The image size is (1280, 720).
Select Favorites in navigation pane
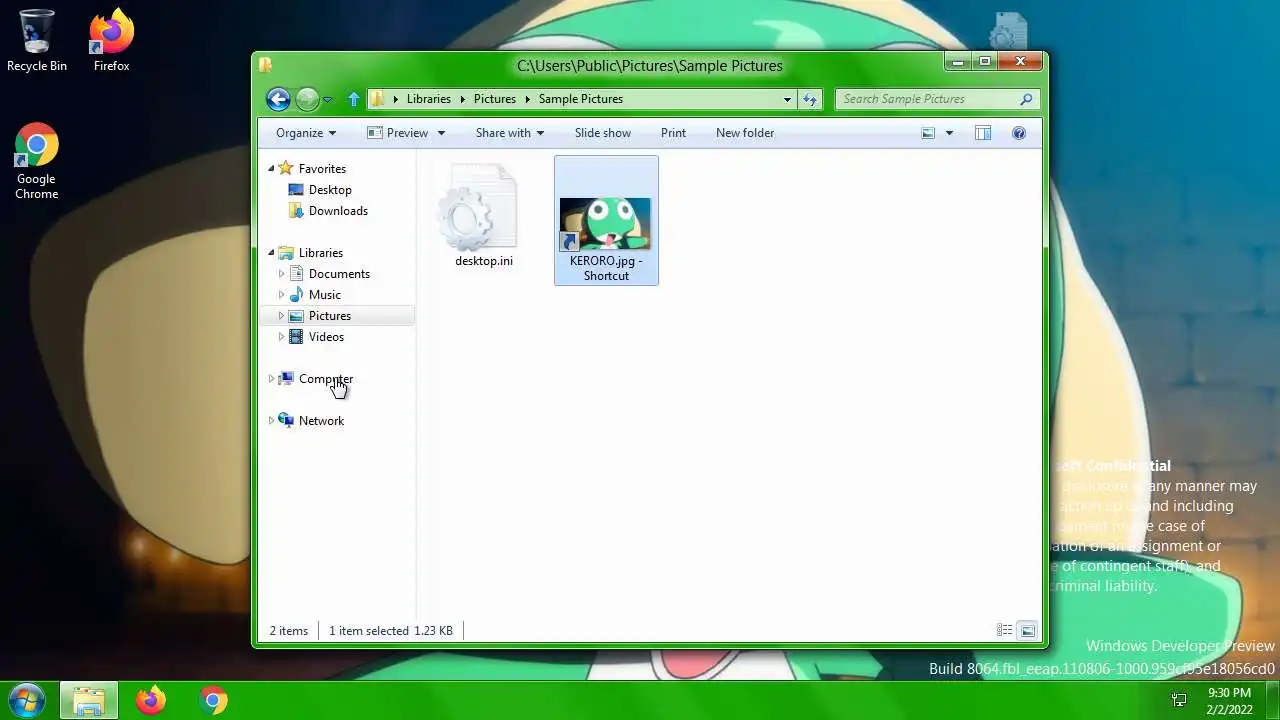(322, 169)
